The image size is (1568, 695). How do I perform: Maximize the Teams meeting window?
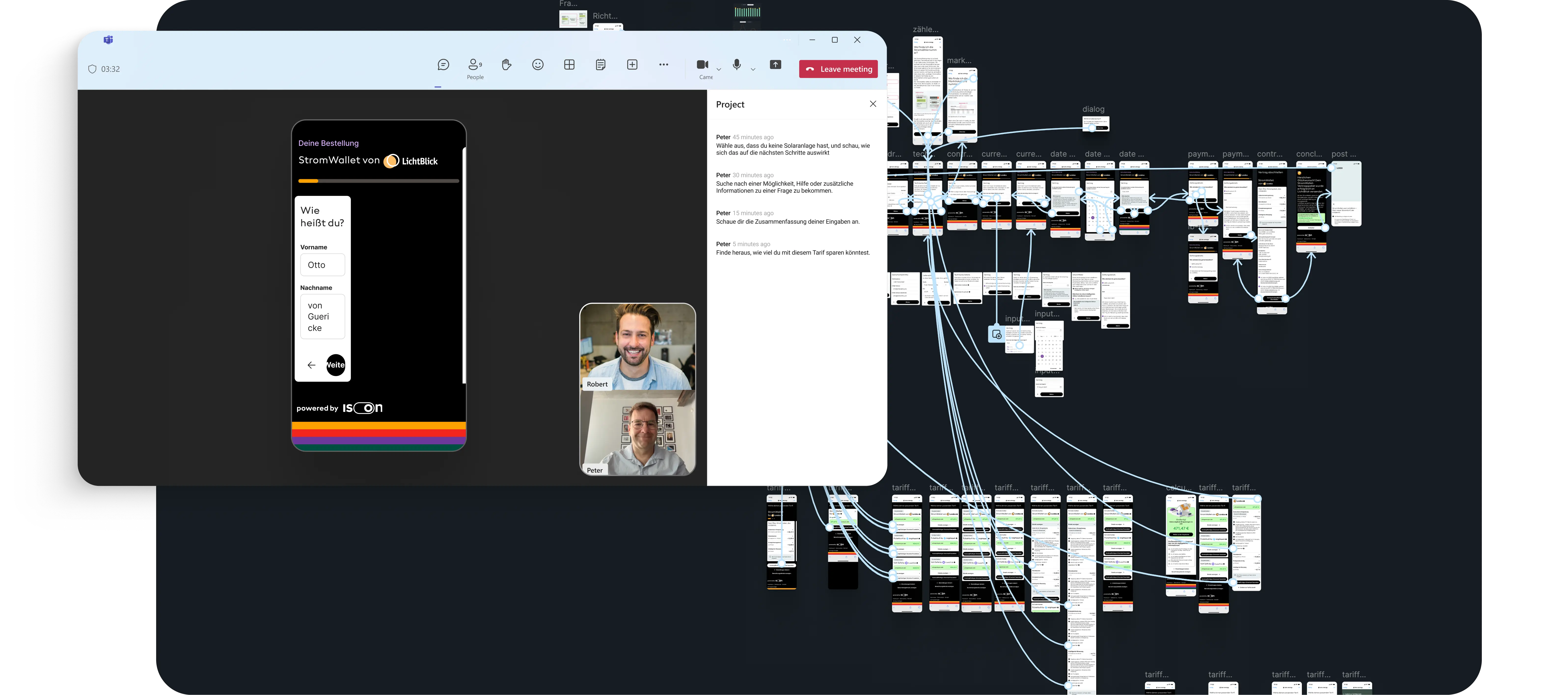click(834, 40)
